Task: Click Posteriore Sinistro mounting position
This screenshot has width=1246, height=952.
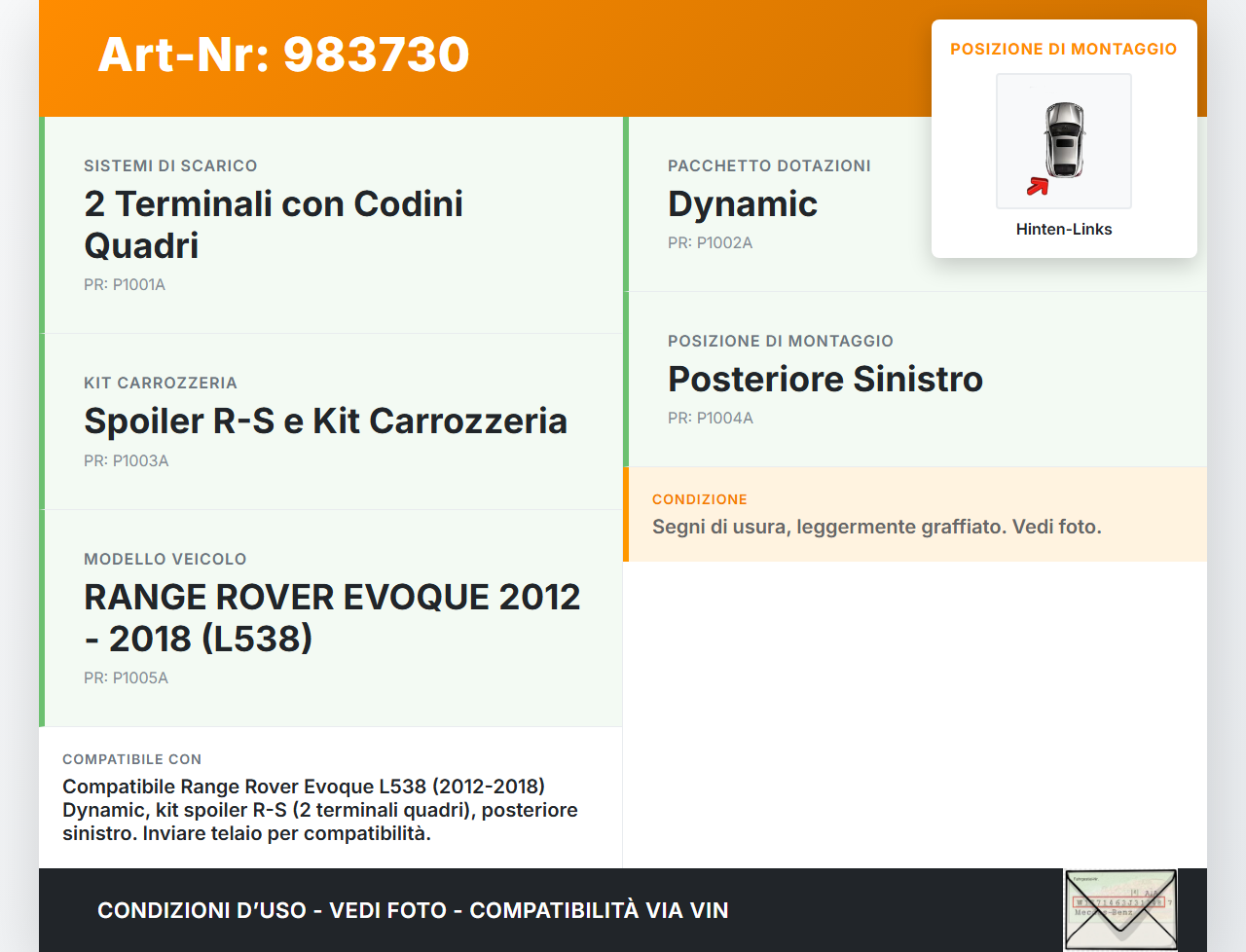Action: [x=825, y=380]
